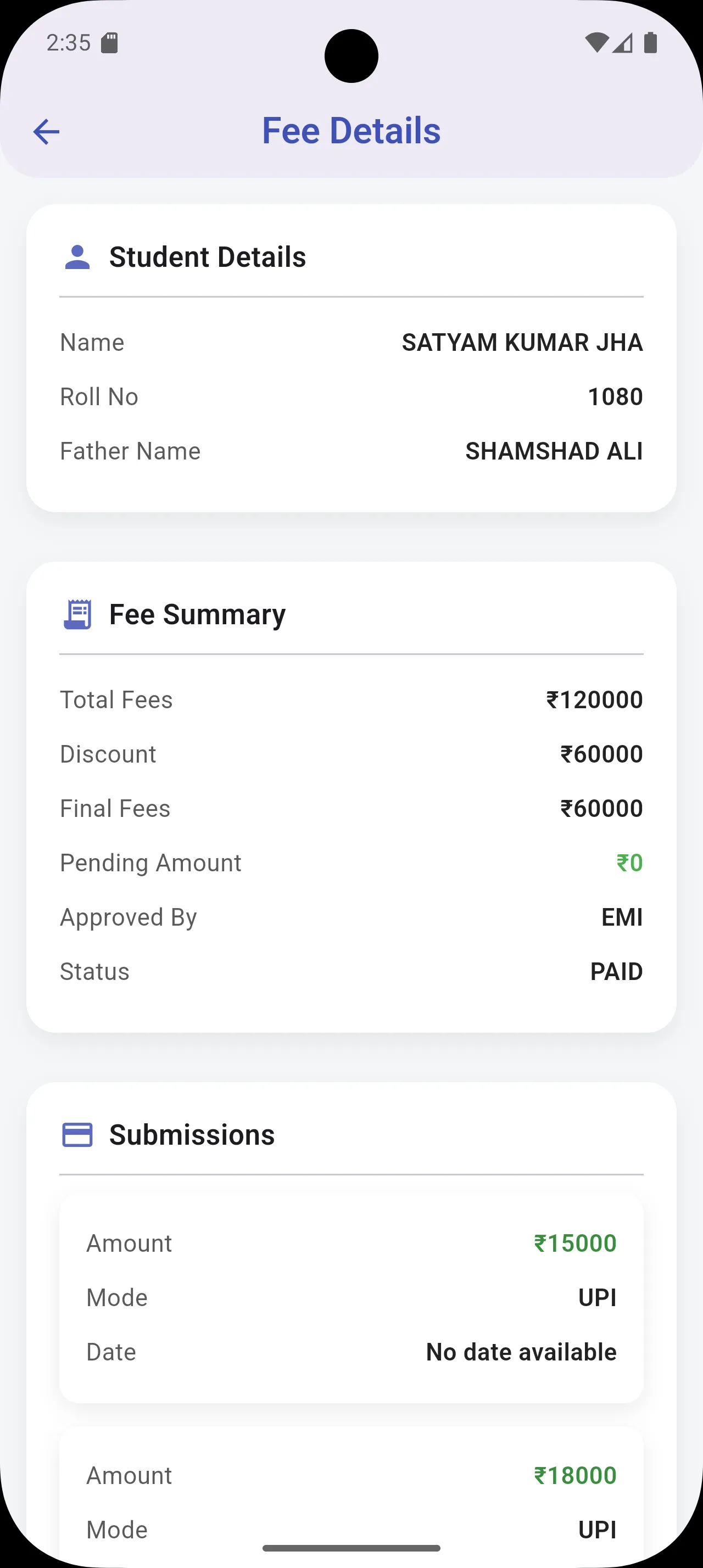Viewport: 703px width, 1568px height.
Task: Open the ₹15000 submission card
Action: point(351,1298)
